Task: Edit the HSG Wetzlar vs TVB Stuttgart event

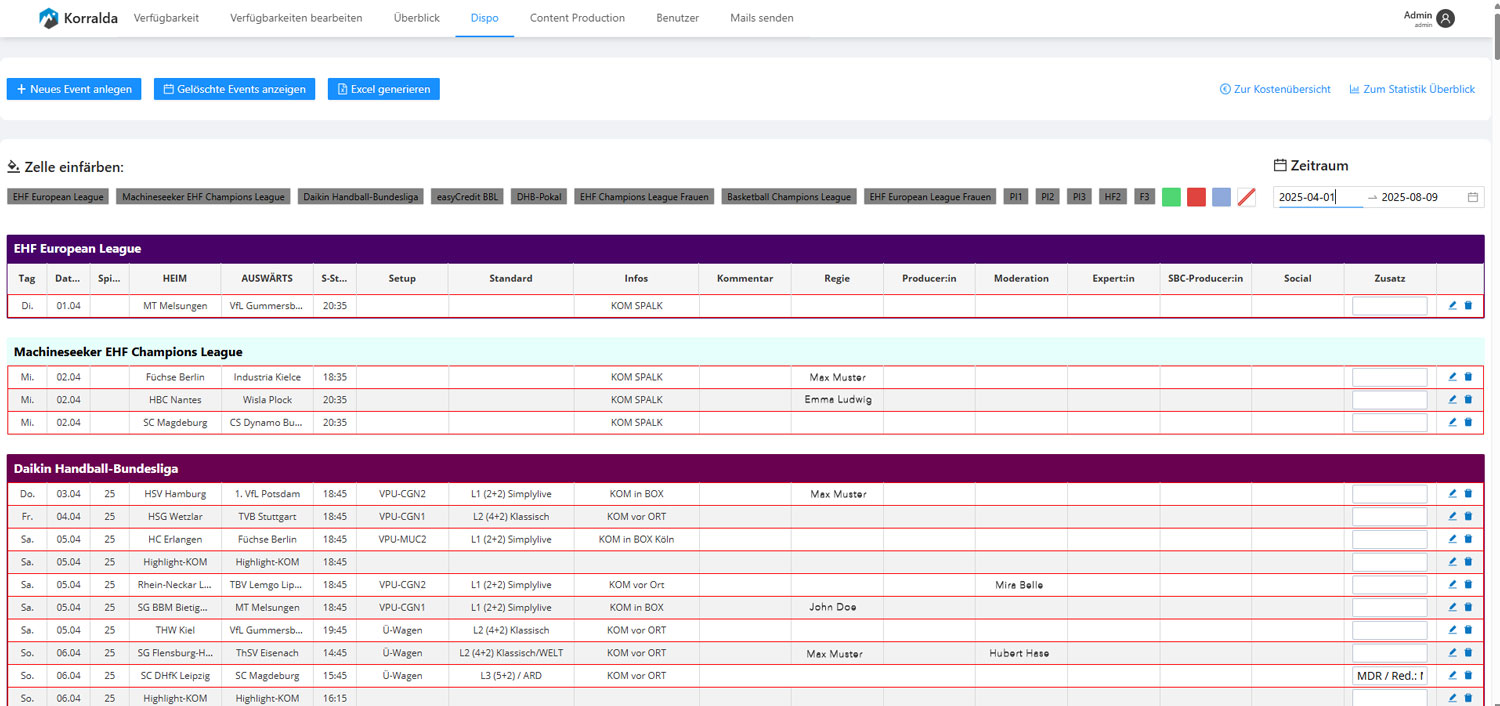Action: [x=1453, y=517]
